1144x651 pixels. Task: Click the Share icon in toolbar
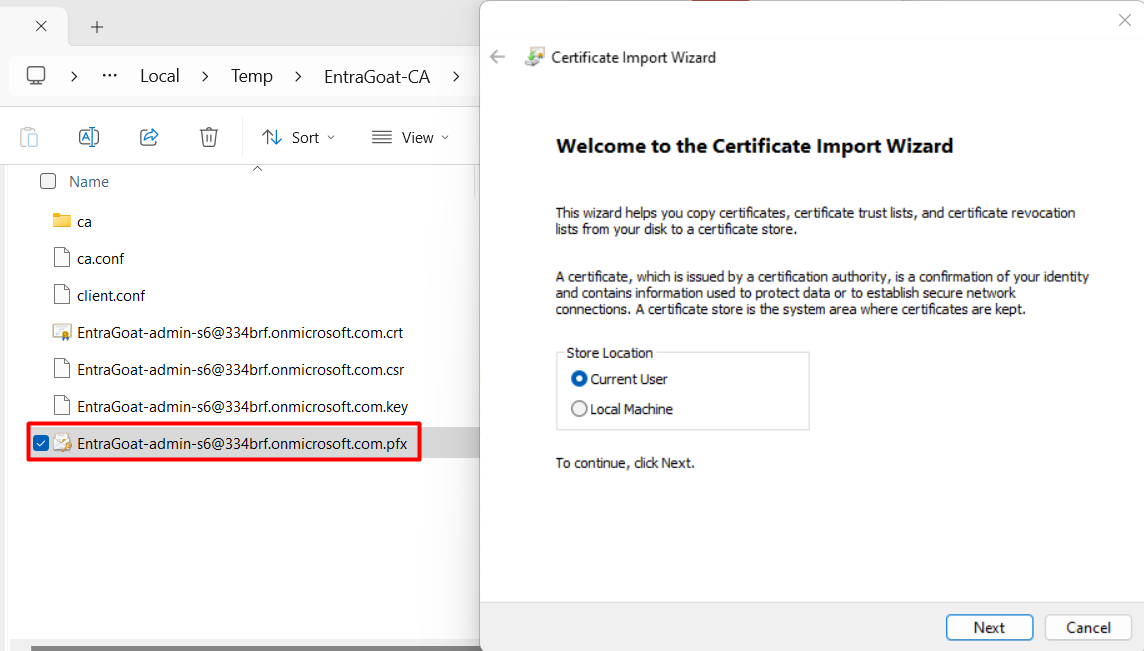[x=149, y=137]
